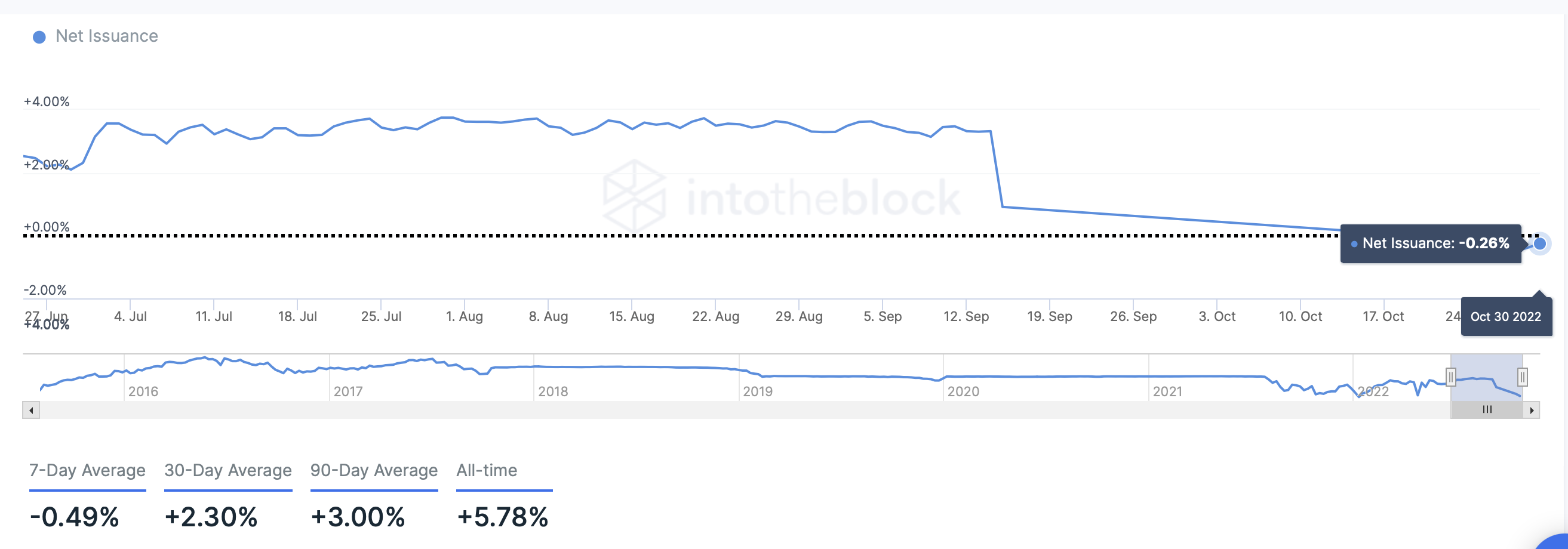Click the Net Issuance legend label

[106, 36]
